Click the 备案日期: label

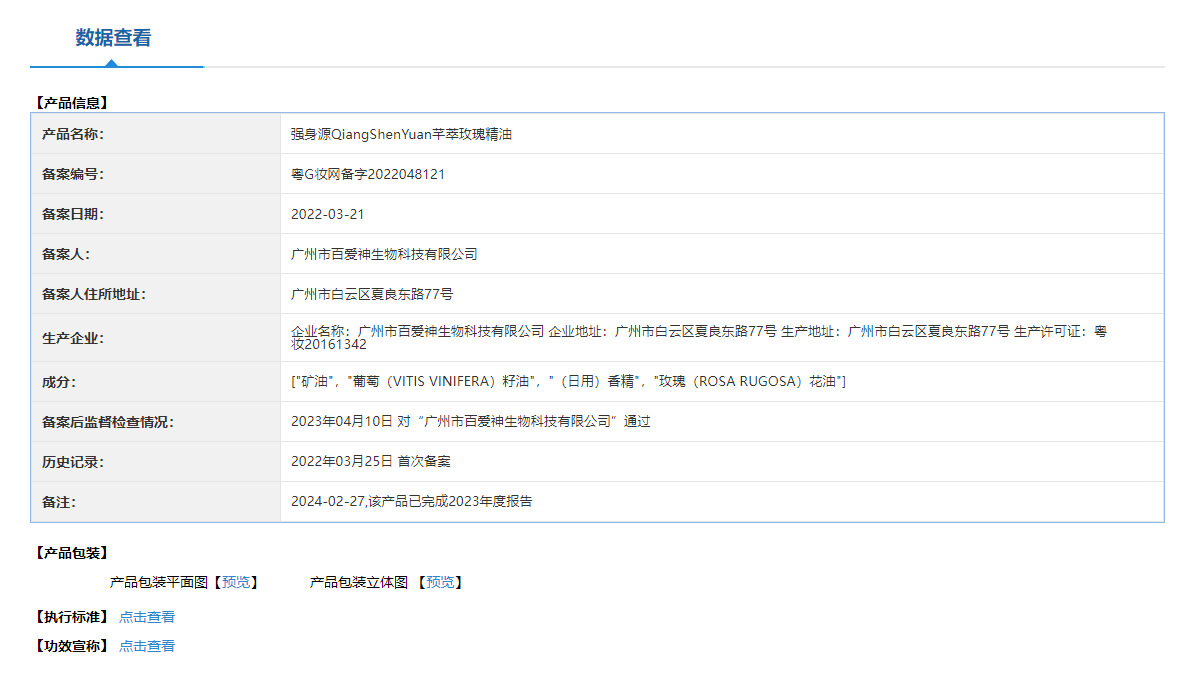[x=73, y=215]
